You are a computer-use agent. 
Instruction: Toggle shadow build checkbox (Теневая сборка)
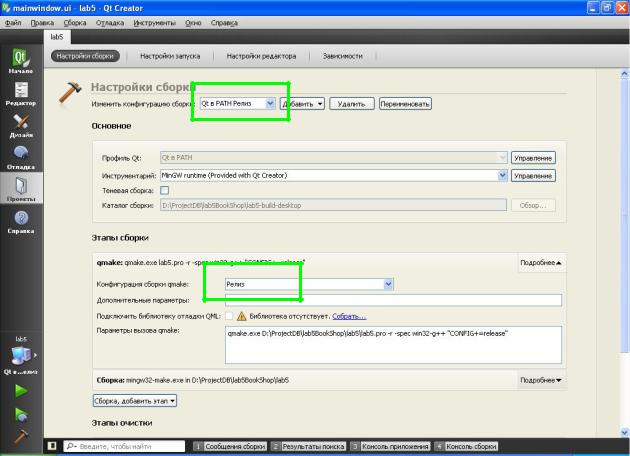[164, 190]
